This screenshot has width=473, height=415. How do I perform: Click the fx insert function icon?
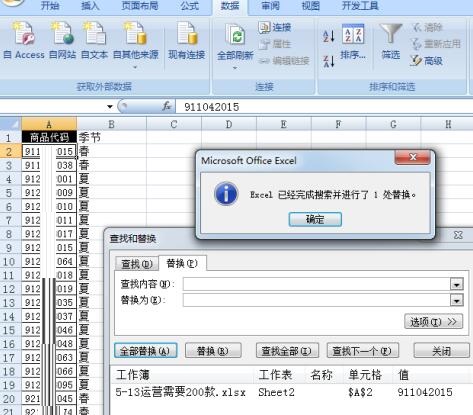click(x=167, y=107)
